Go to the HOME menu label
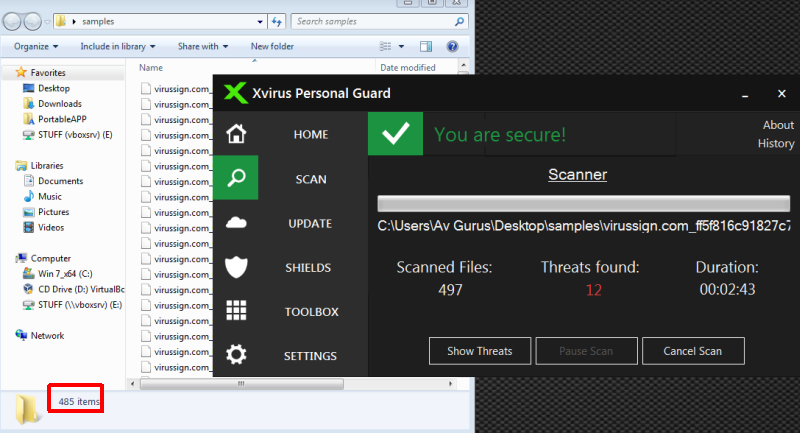 (x=311, y=135)
